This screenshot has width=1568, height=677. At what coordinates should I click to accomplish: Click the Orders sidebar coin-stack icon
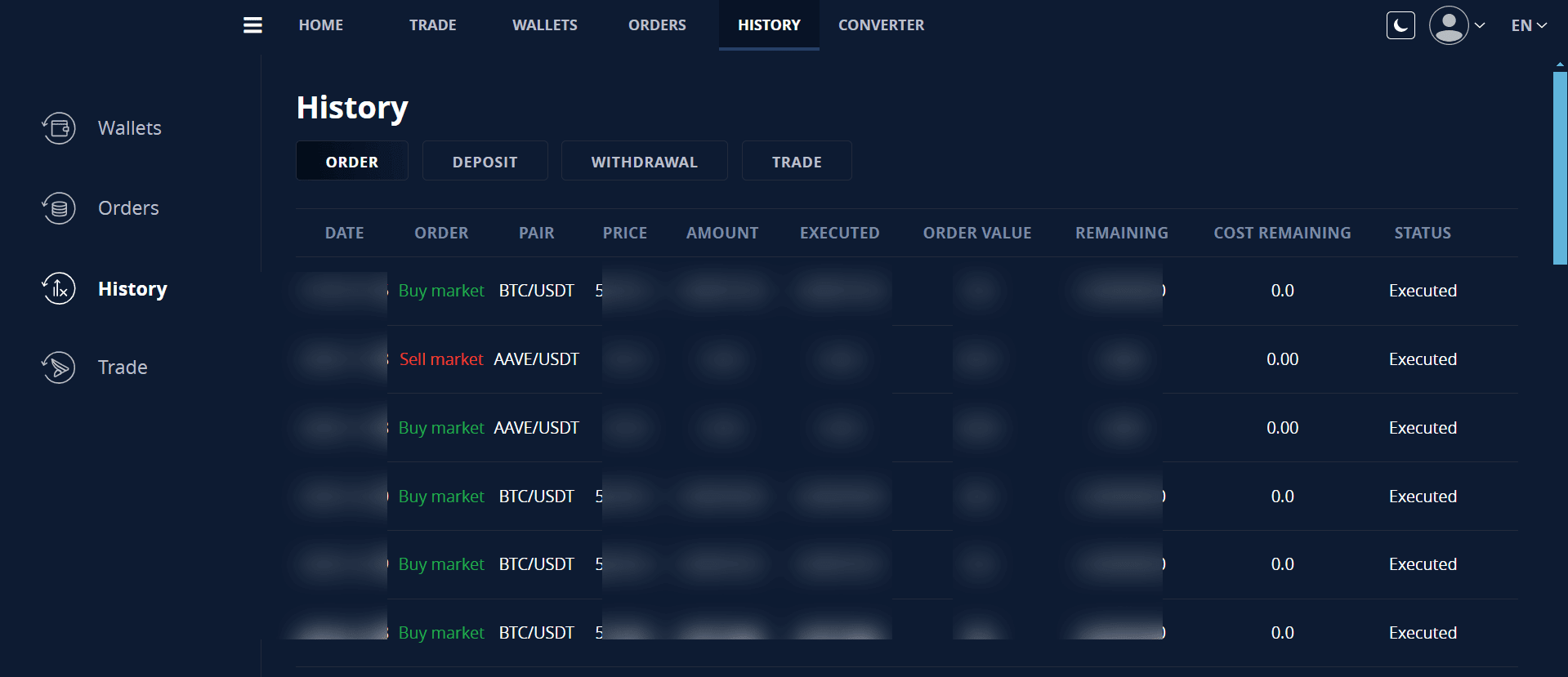[x=59, y=208]
